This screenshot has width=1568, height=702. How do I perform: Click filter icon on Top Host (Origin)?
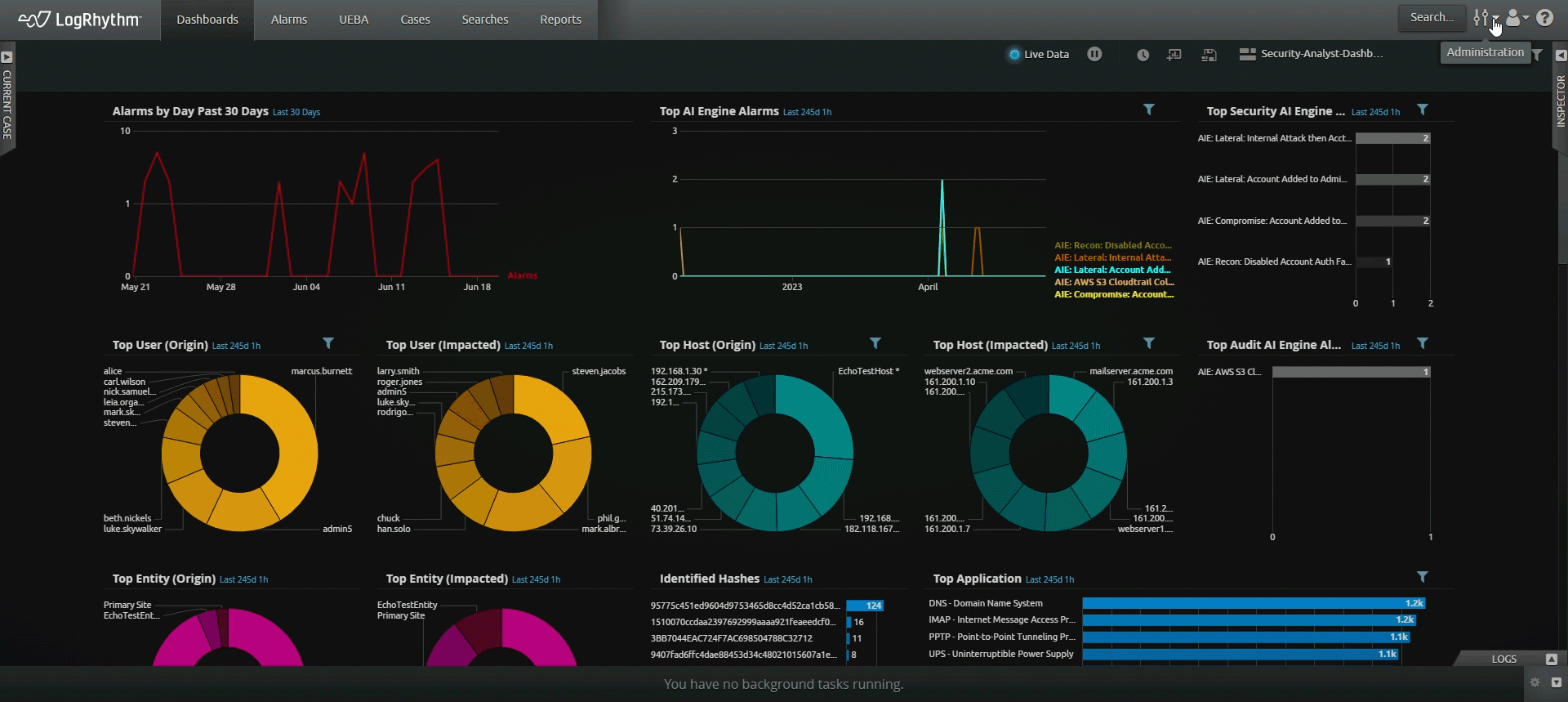[875, 343]
